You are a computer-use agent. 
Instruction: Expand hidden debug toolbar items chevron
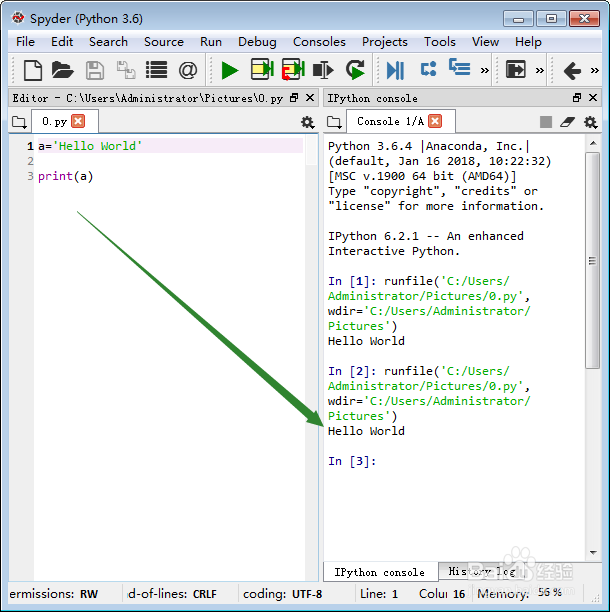click(485, 71)
